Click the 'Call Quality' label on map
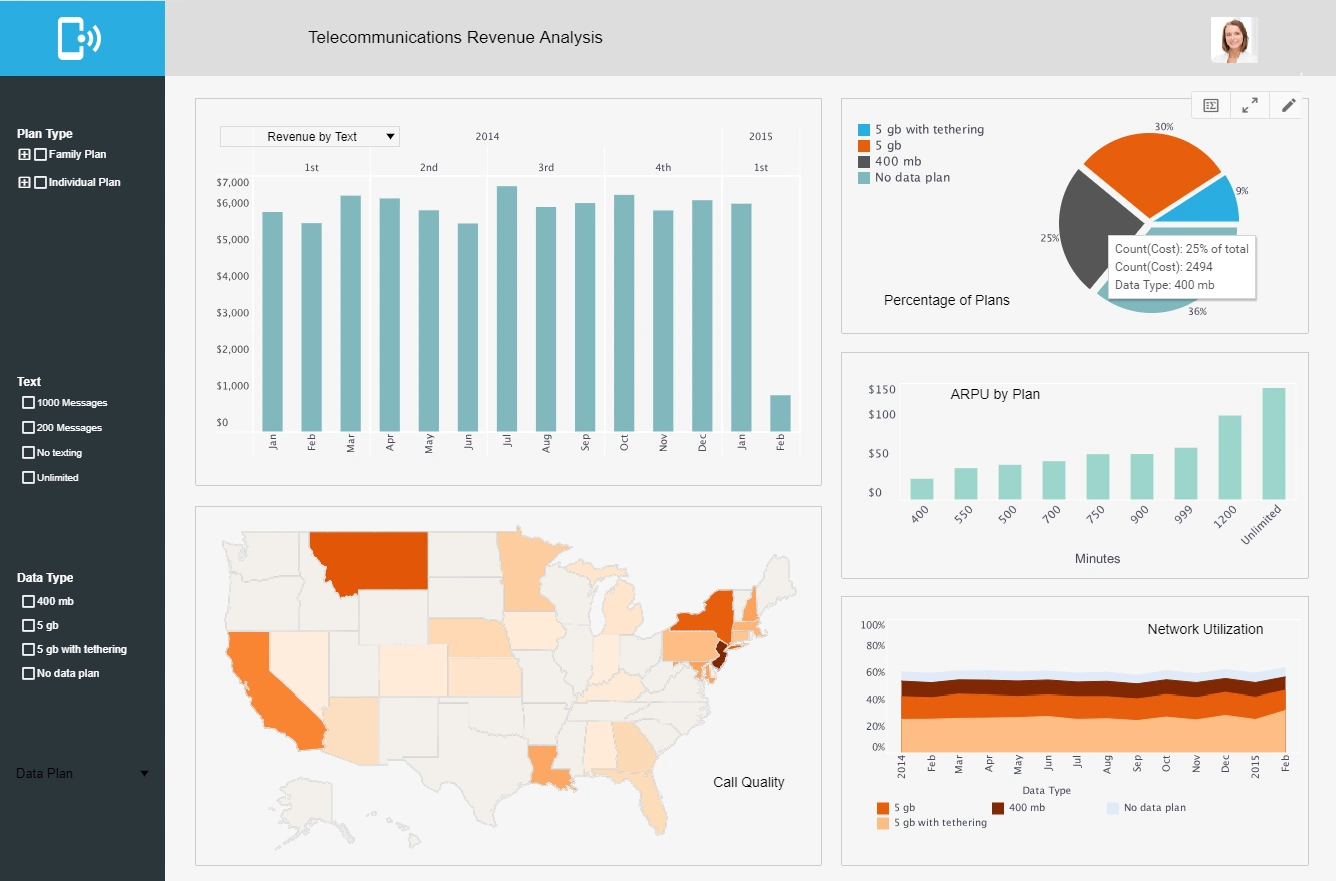This screenshot has width=1336, height=881. coord(749,782)
